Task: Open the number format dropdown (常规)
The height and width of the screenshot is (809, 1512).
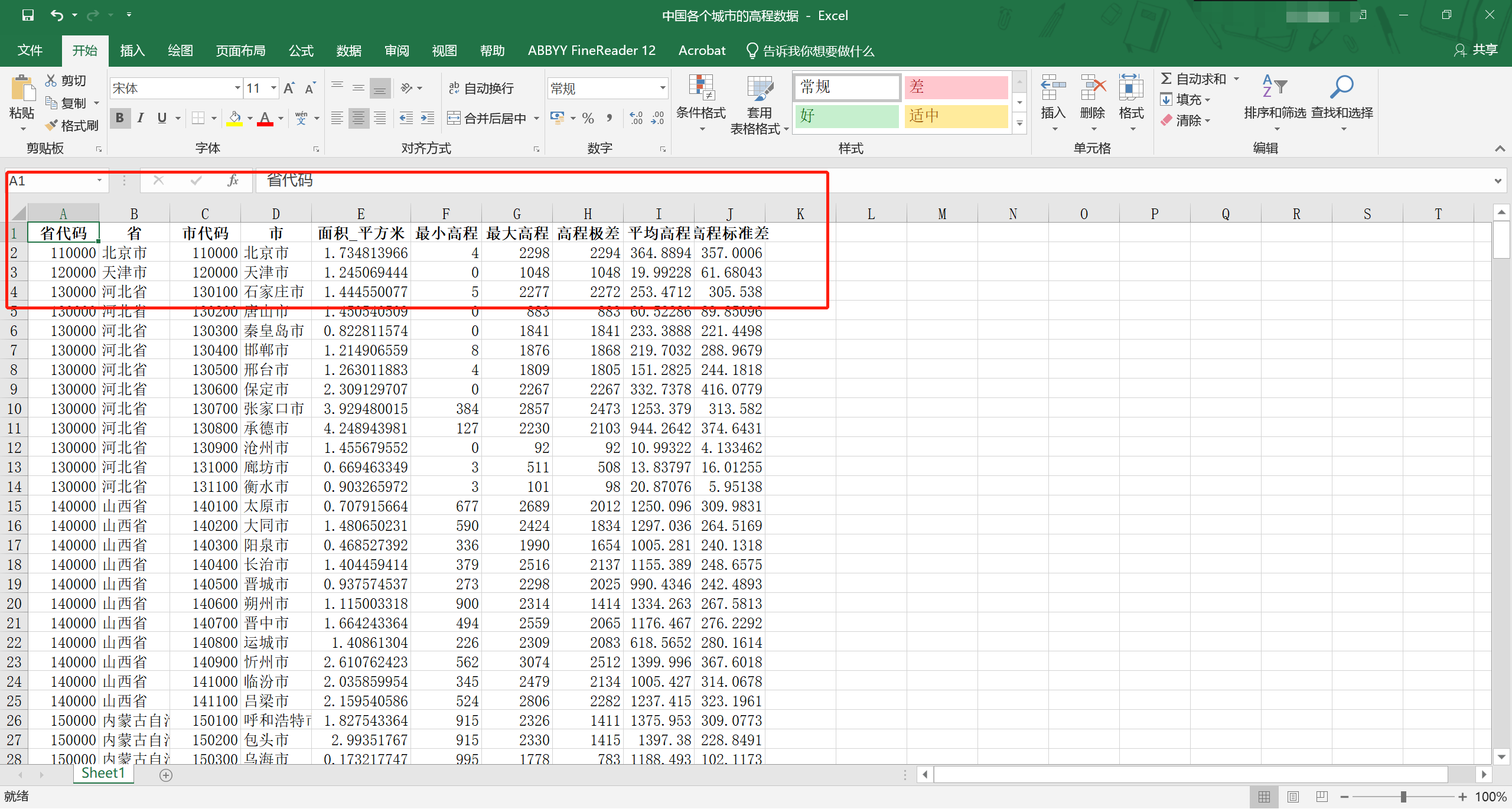Action: 663,89
